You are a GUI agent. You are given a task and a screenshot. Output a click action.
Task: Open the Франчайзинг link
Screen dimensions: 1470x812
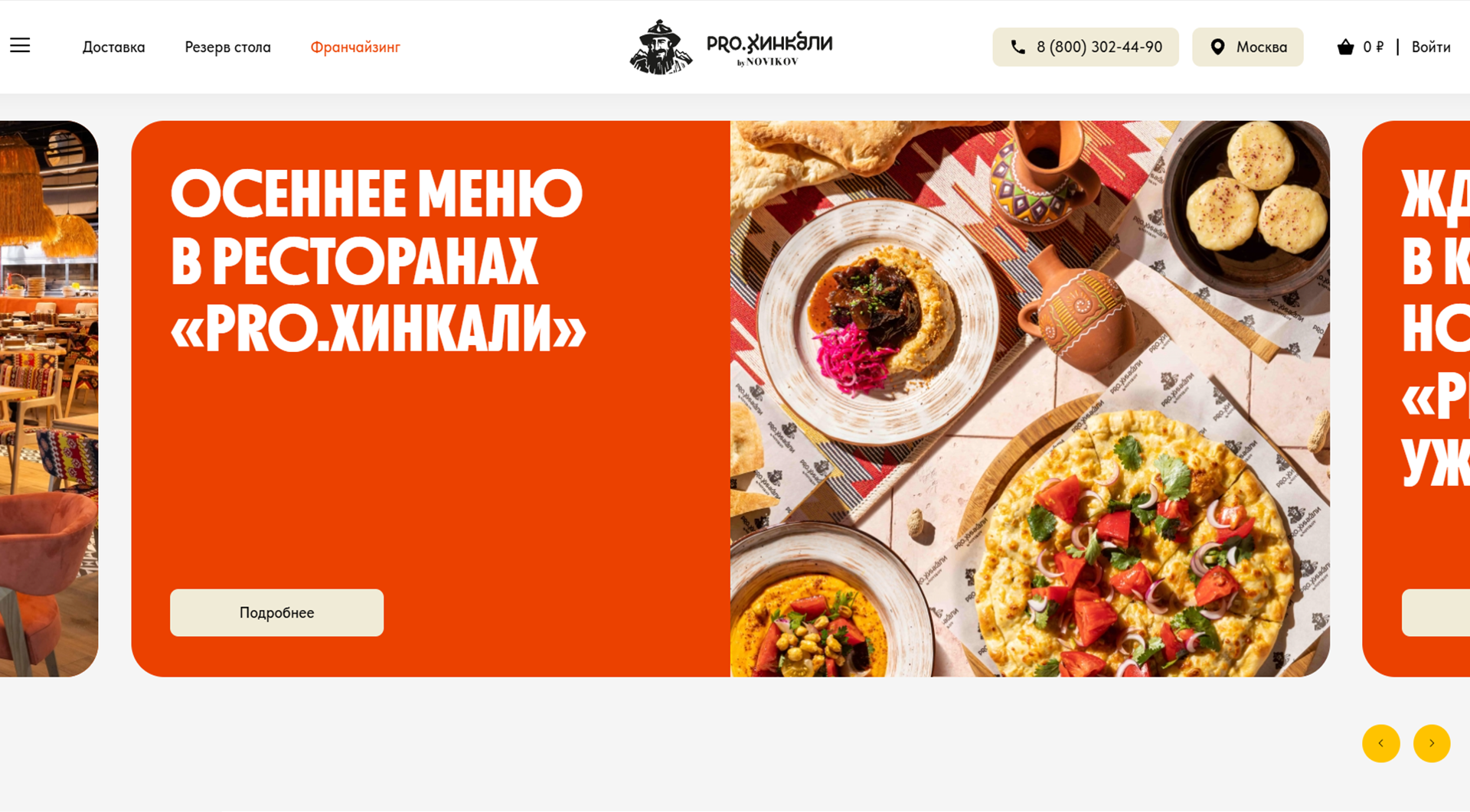tap(355, 47)
